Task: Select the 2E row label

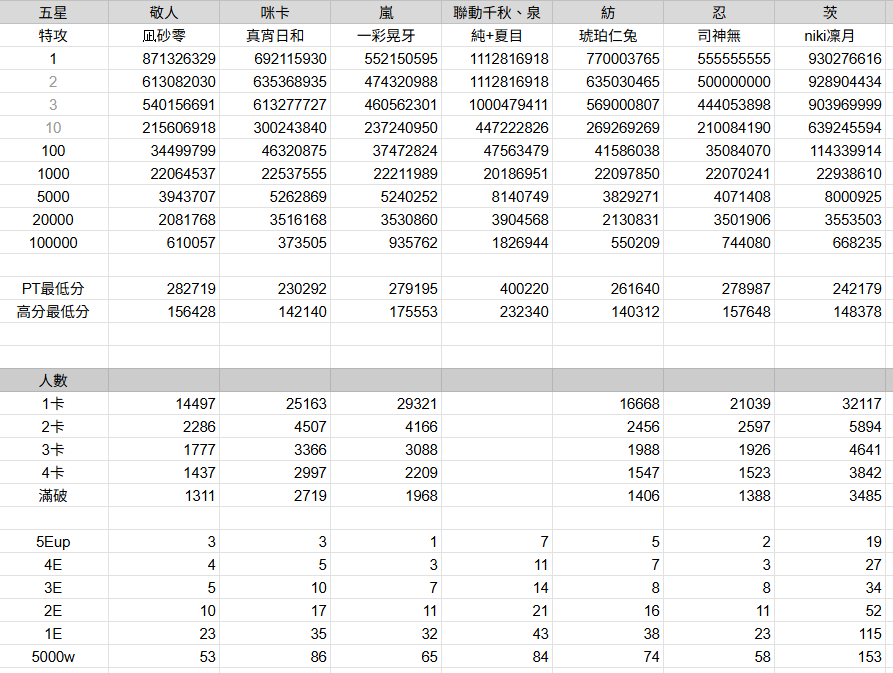Action: 53,611
